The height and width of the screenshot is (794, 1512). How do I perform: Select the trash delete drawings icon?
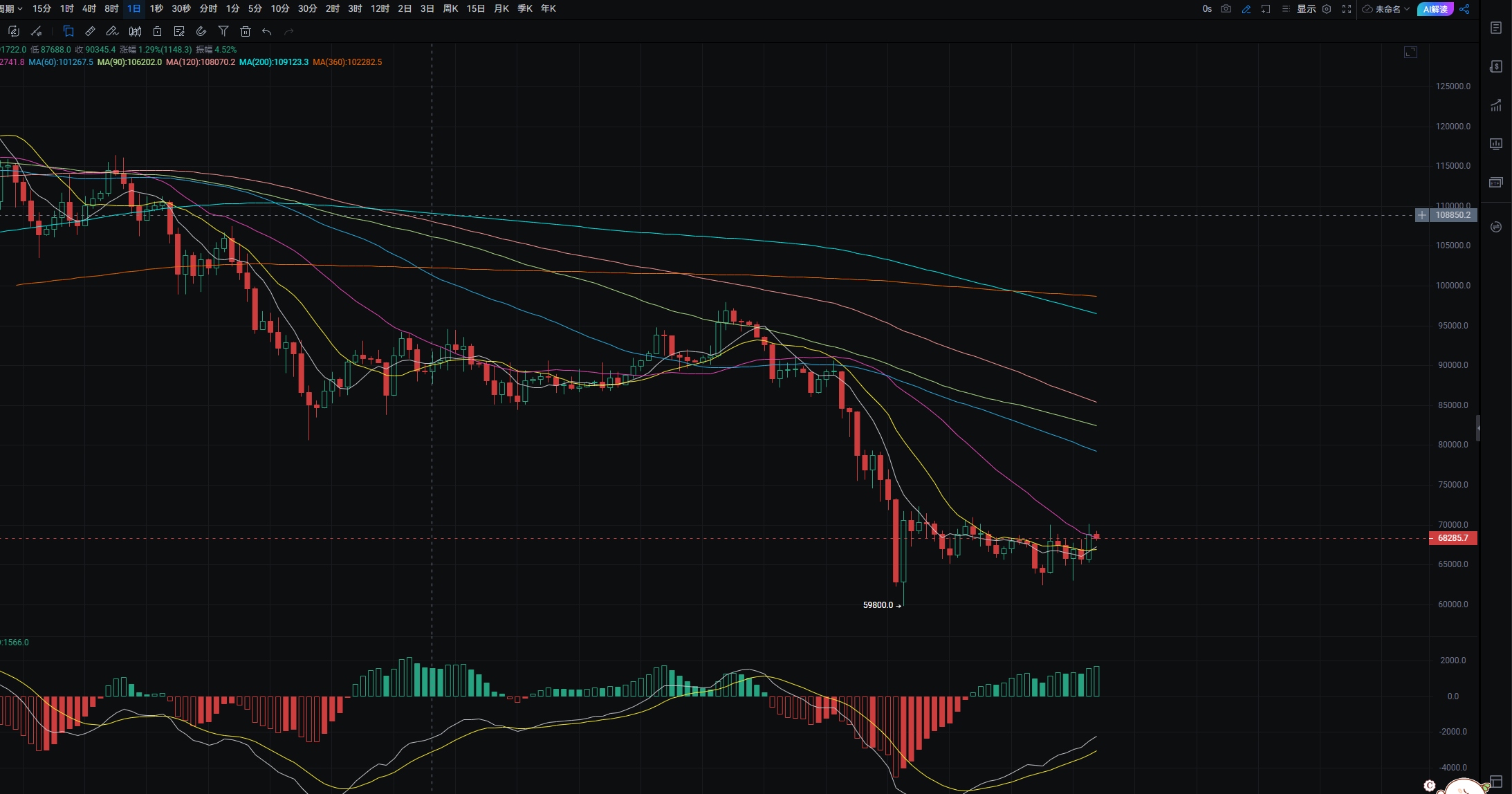coord(245,31)
